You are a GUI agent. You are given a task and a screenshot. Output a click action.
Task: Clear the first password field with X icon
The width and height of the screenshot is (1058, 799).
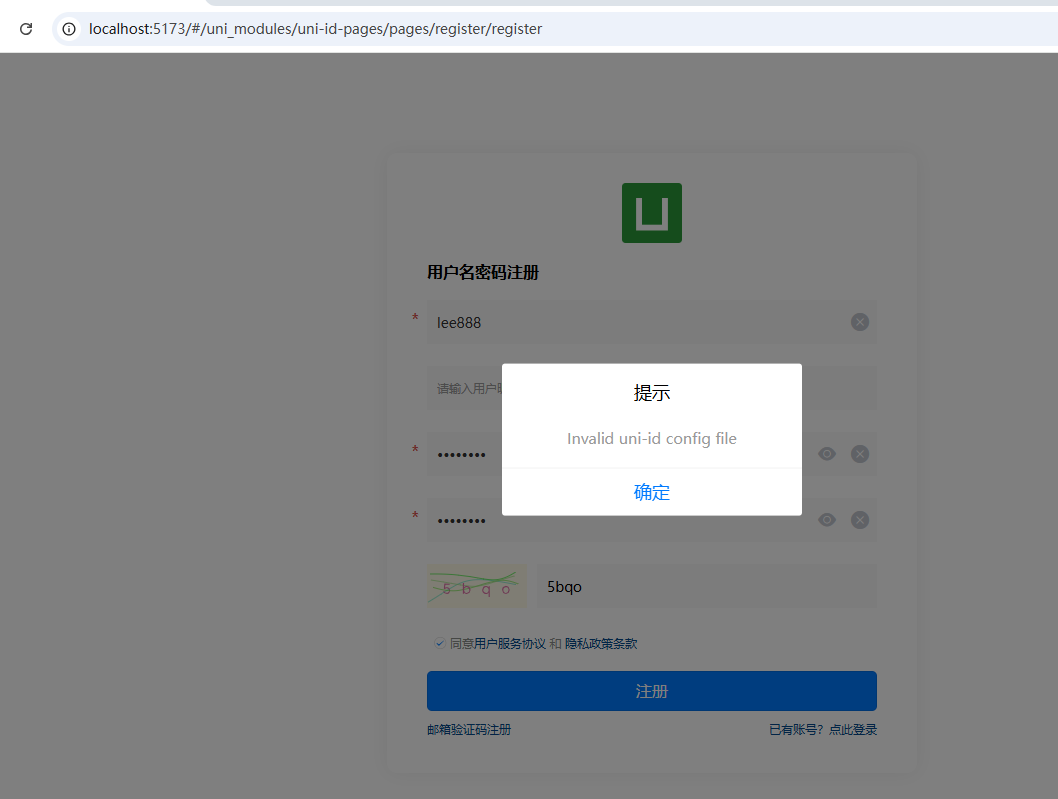pyautogui.click(x=859, y=454)
